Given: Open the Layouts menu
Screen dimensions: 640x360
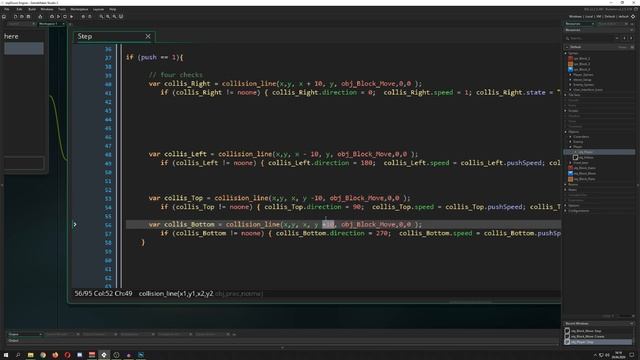Looking at the screenshot, I should (98, 9).
